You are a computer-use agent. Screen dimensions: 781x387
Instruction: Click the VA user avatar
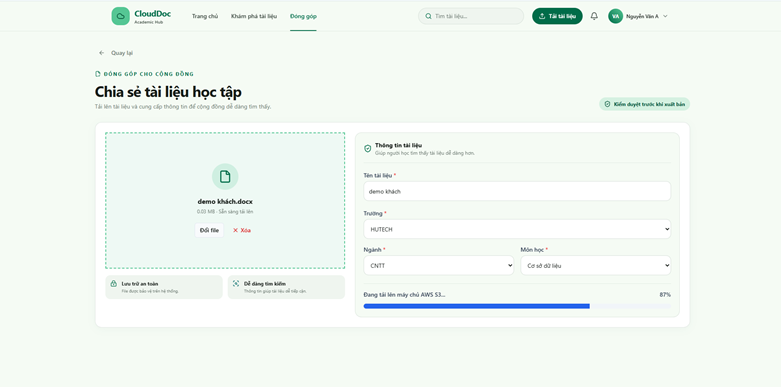(x=616, y=16)
